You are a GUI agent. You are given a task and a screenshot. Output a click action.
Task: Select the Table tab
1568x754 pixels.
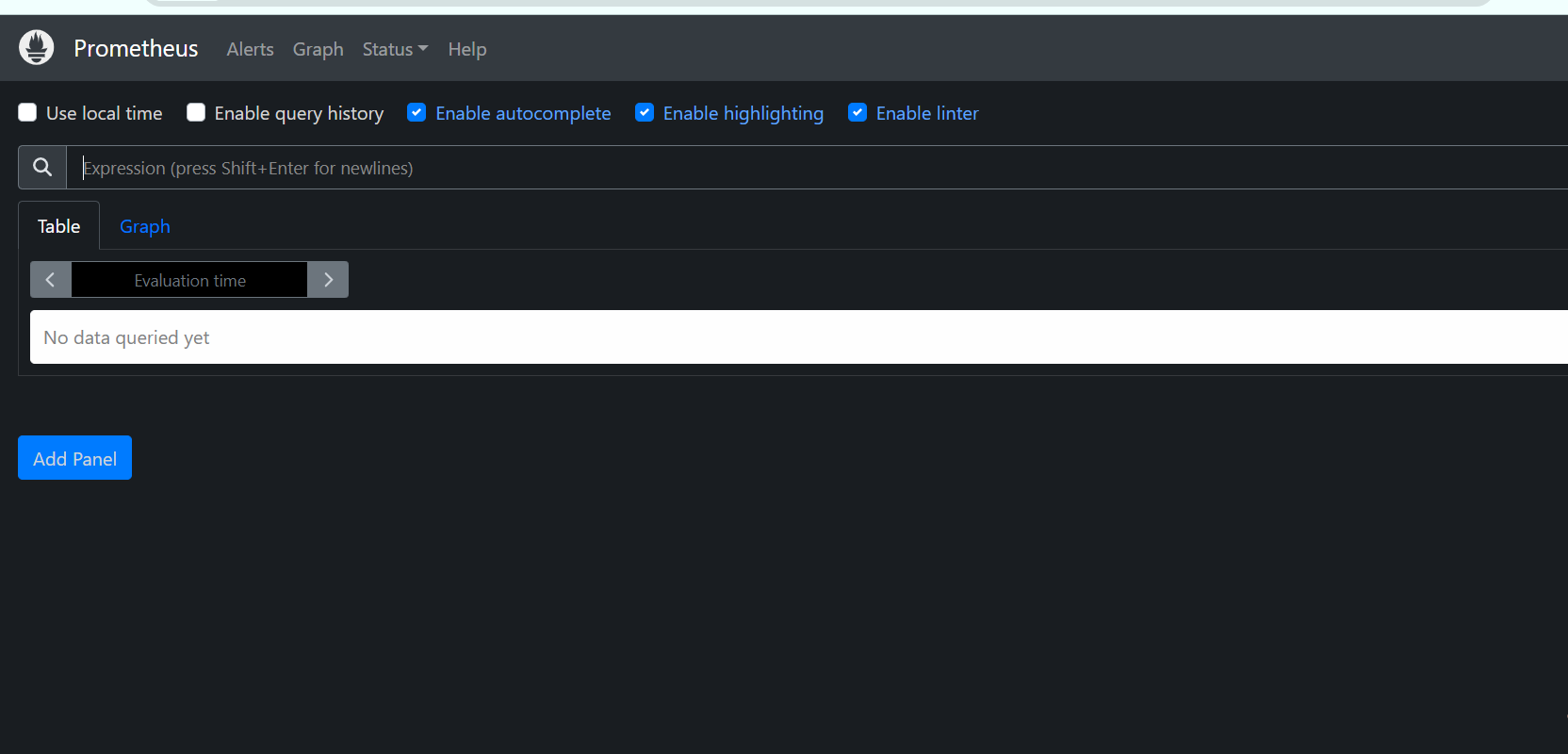58,226
